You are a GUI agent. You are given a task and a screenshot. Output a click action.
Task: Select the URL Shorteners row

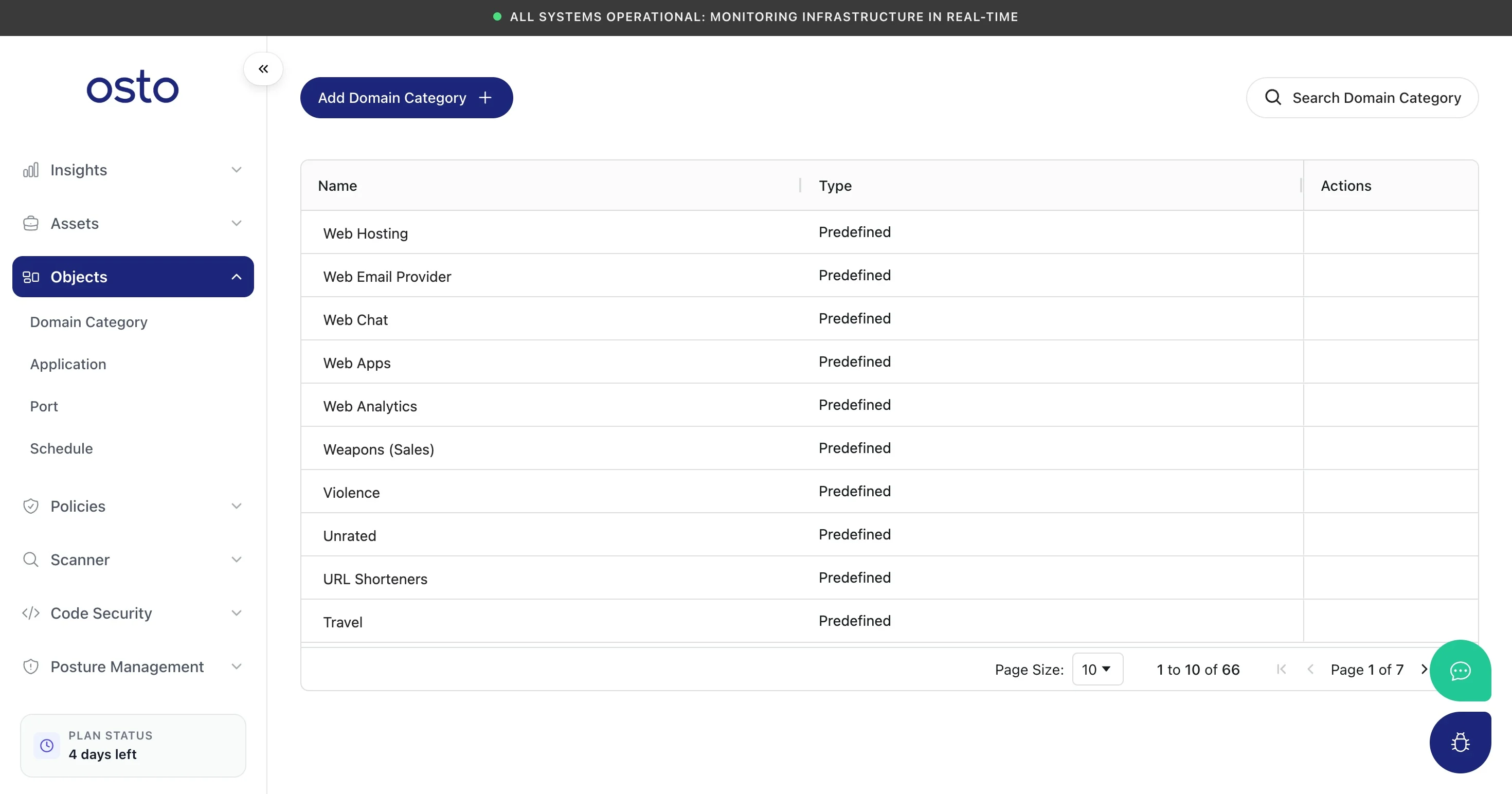[889, 578]
